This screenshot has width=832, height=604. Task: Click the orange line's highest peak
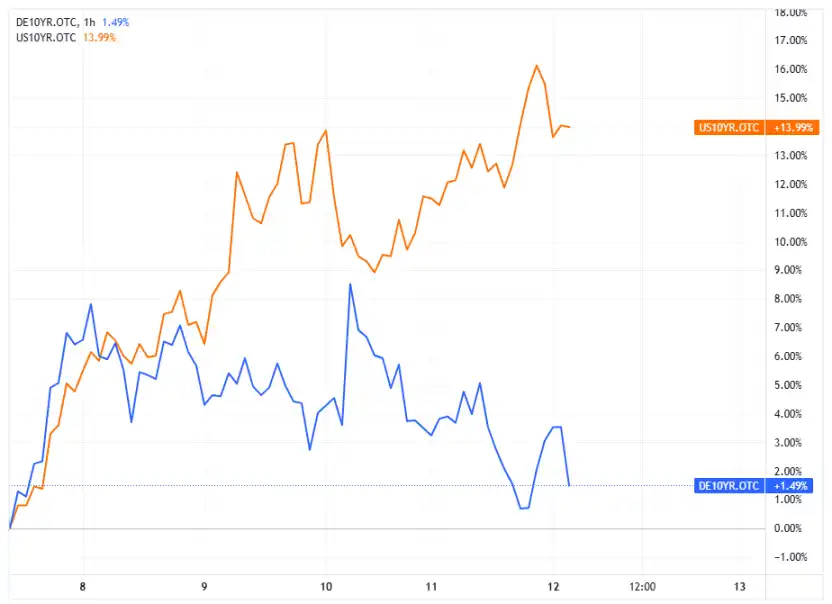click(x=537, y=66)
